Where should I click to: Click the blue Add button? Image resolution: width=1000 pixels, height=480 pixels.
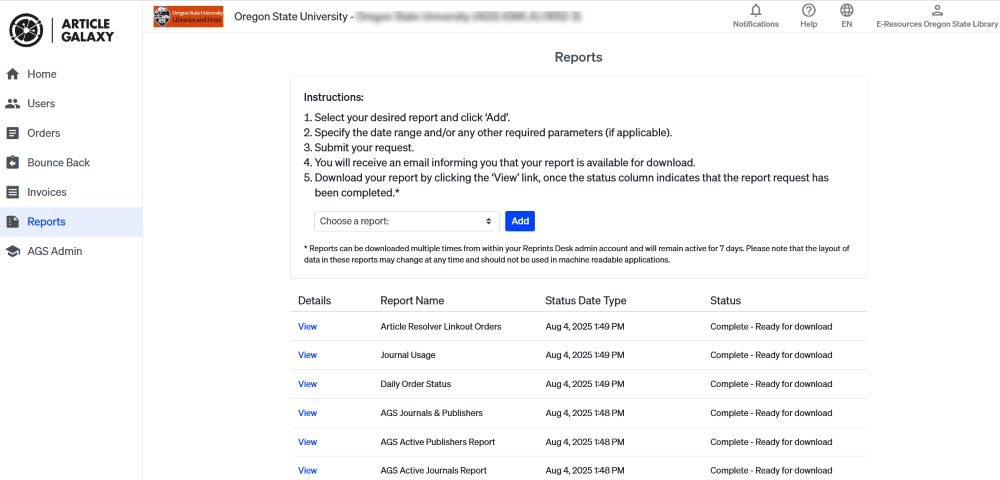click(520, 221)
